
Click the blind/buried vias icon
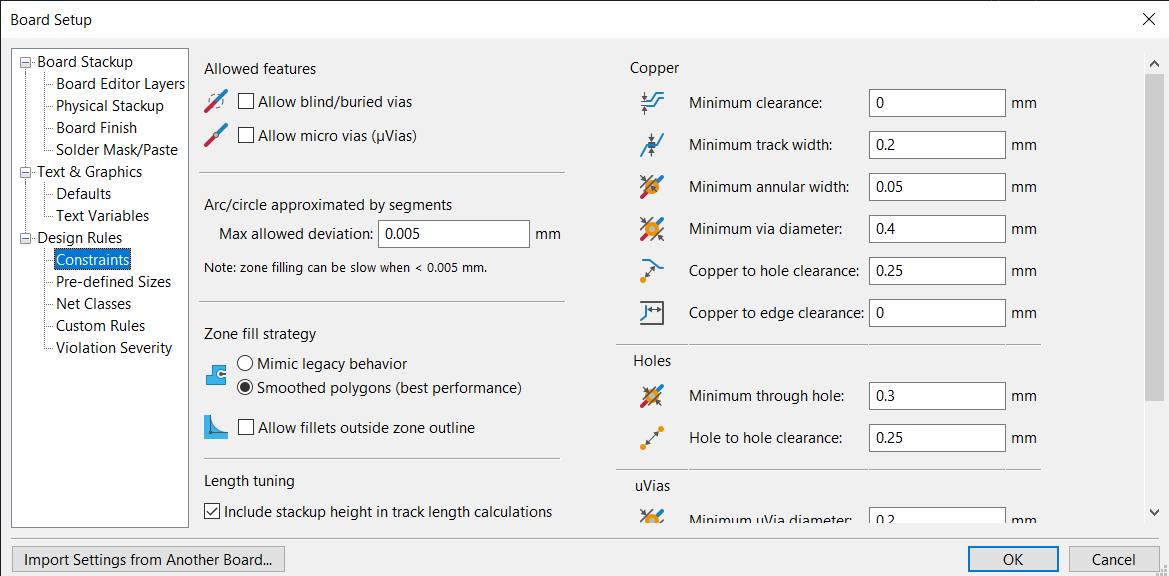tap(216, 101)
